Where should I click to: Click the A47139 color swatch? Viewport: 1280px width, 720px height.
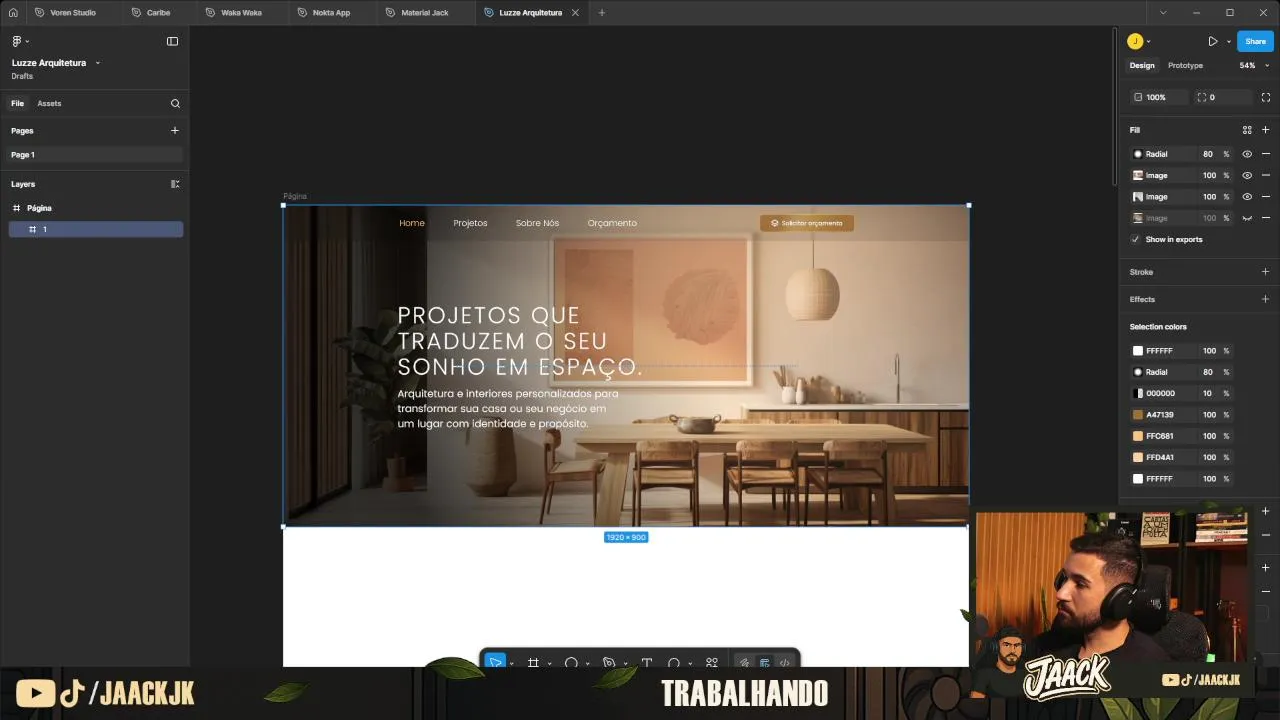[x=1138, y=415]
